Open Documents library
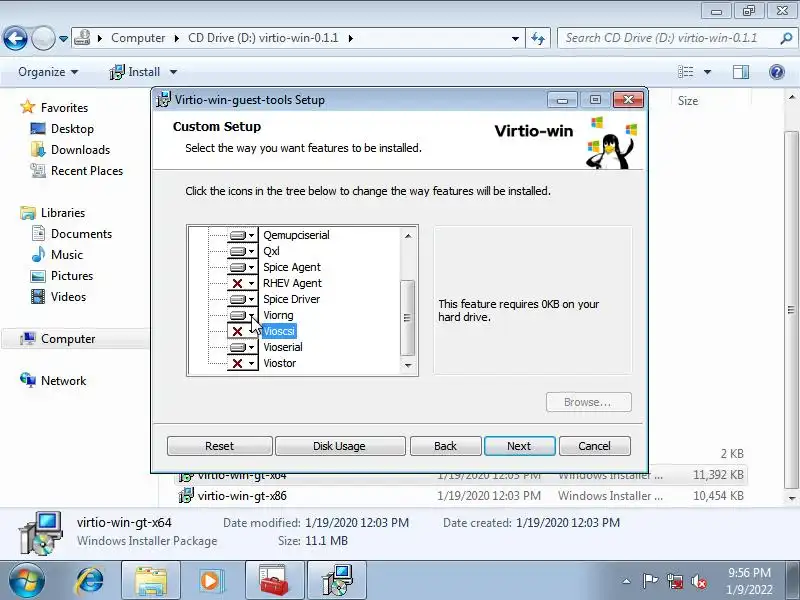 point(81,233)
